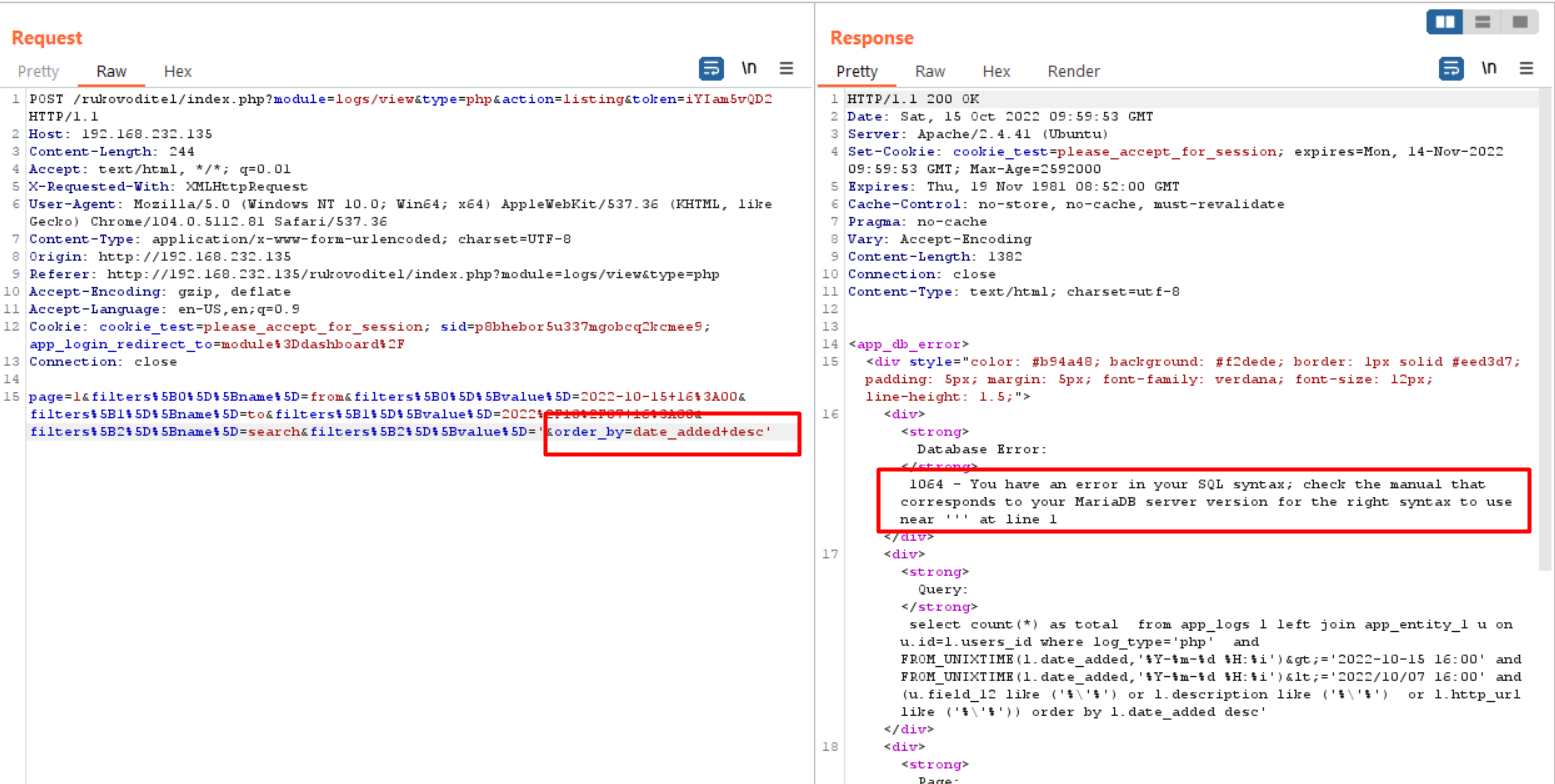Select the side-by-side layout icon
Image resolution: width=1555 pixels, height=784 pixels.
[x=1445, y=21]
